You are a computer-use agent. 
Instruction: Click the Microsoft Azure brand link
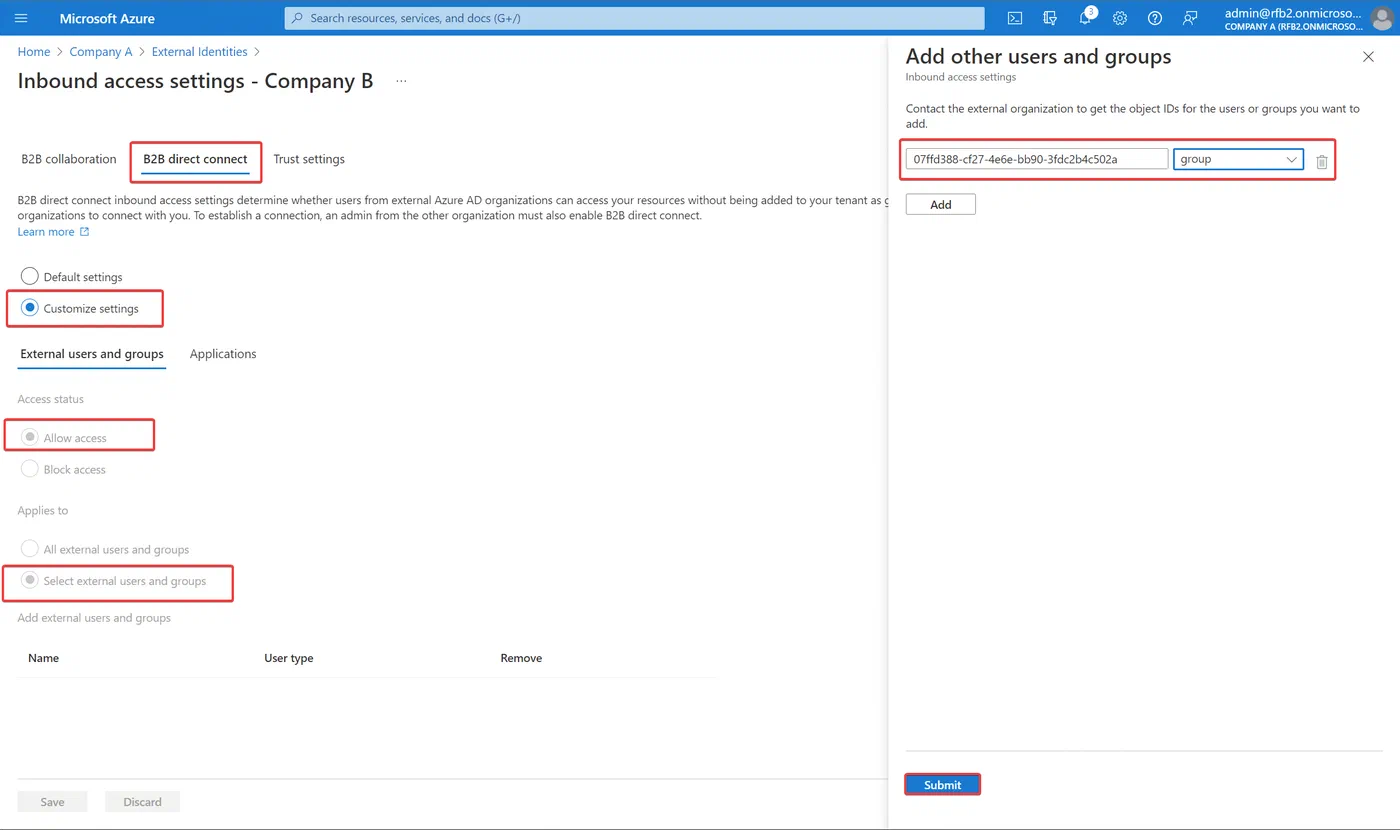[x=107, y=18]
